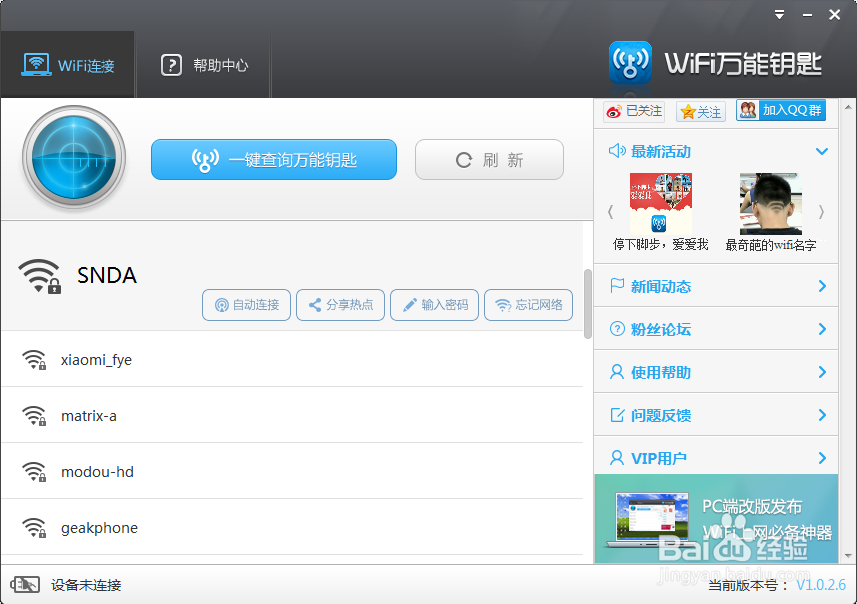
Task: Click the Weibo 已关注 button
Action: (634, 112)
